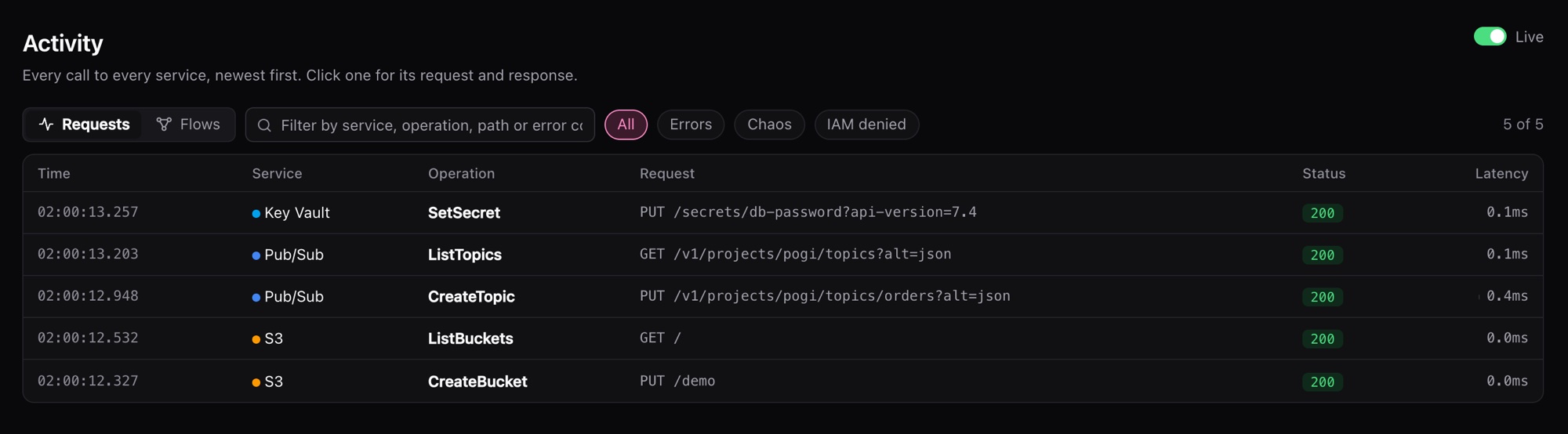Viewport: 1568px width, 434px height.
Task: Click 200 status badge in SetSecret row
Action: click(x=1323, y=213)
